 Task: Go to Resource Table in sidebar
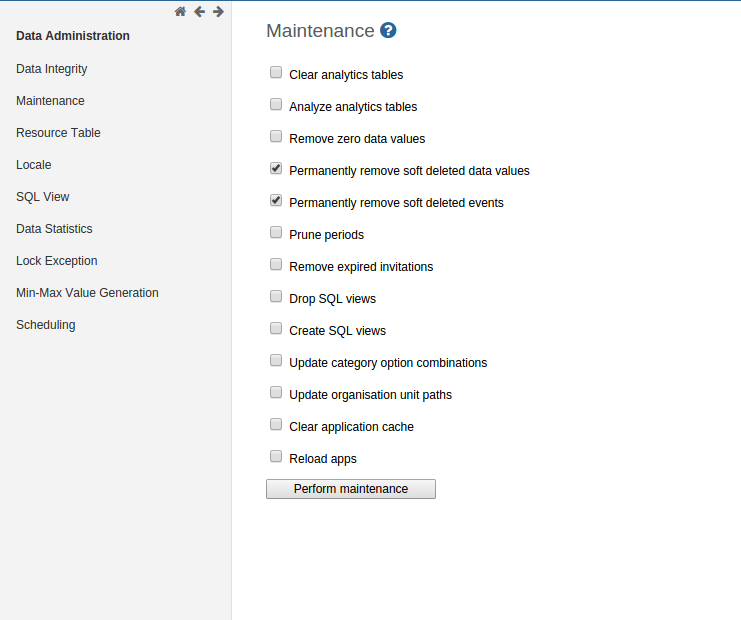[58, 133]
